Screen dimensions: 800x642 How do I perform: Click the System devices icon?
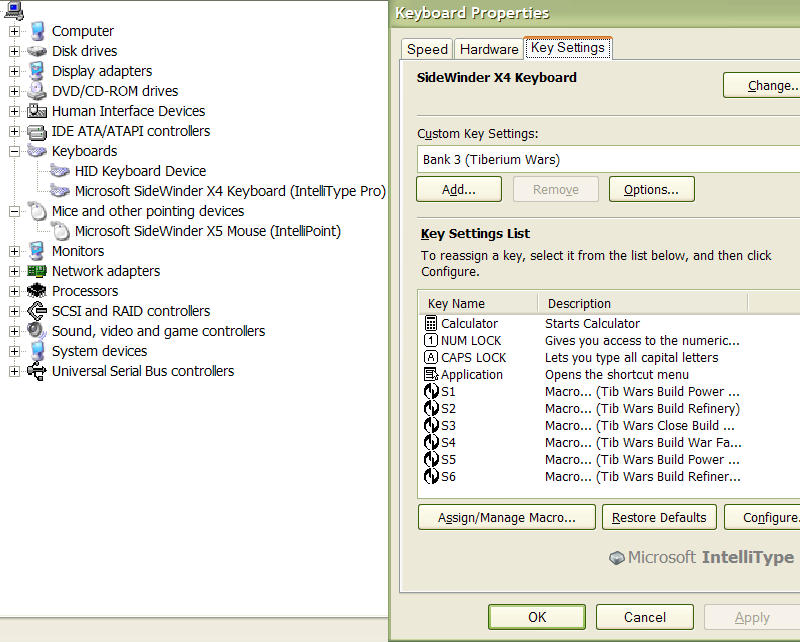(x=37, y=351)
